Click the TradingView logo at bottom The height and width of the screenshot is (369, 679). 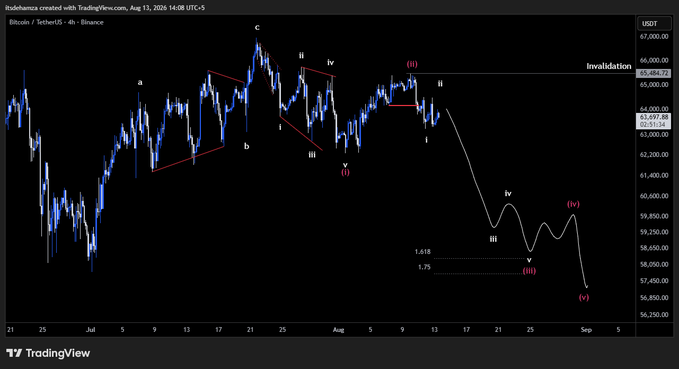point(48,353)
